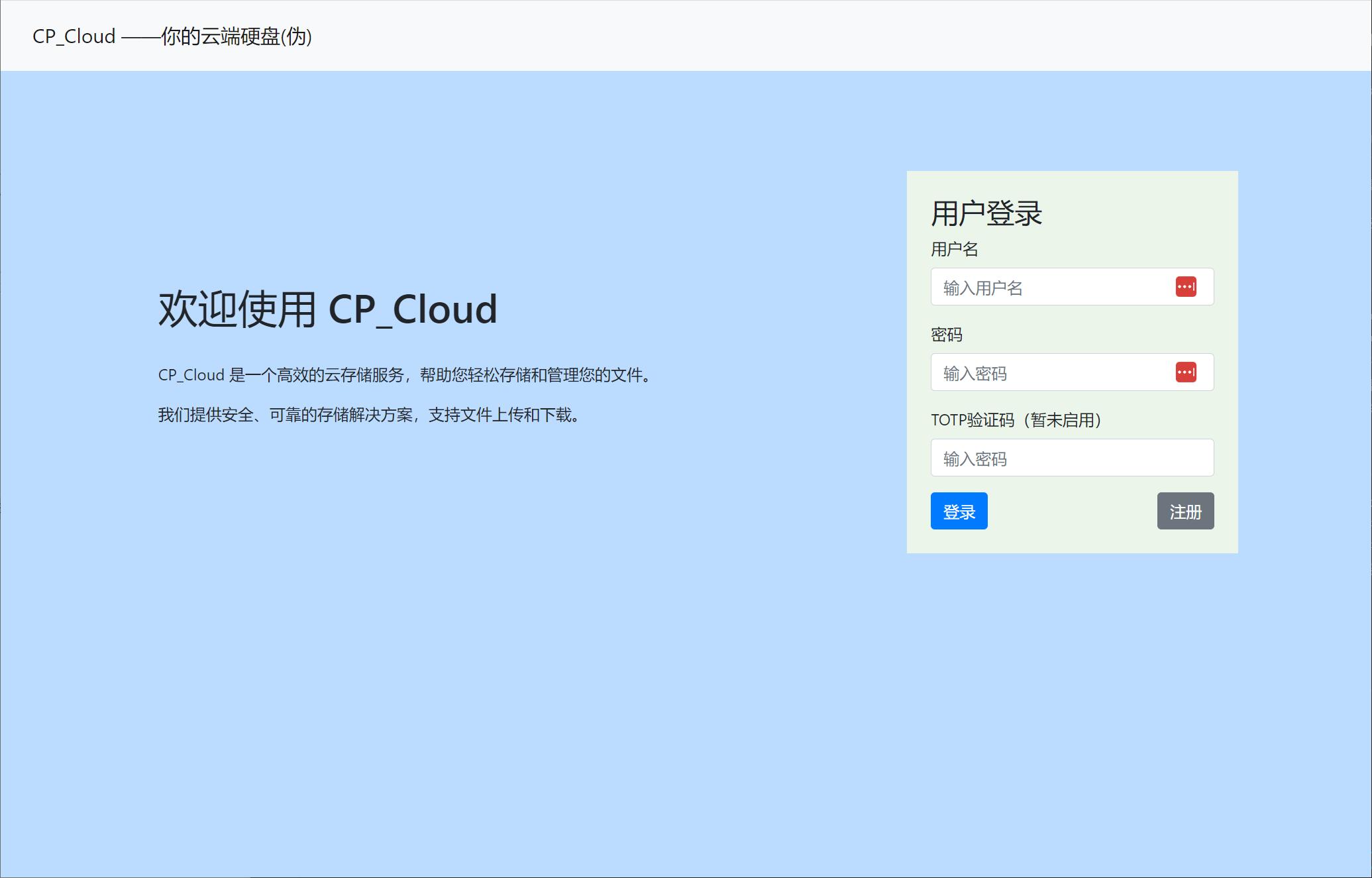1372x878 pixels.
Task: Click the password manager icon in password field
Action: 1186,372
